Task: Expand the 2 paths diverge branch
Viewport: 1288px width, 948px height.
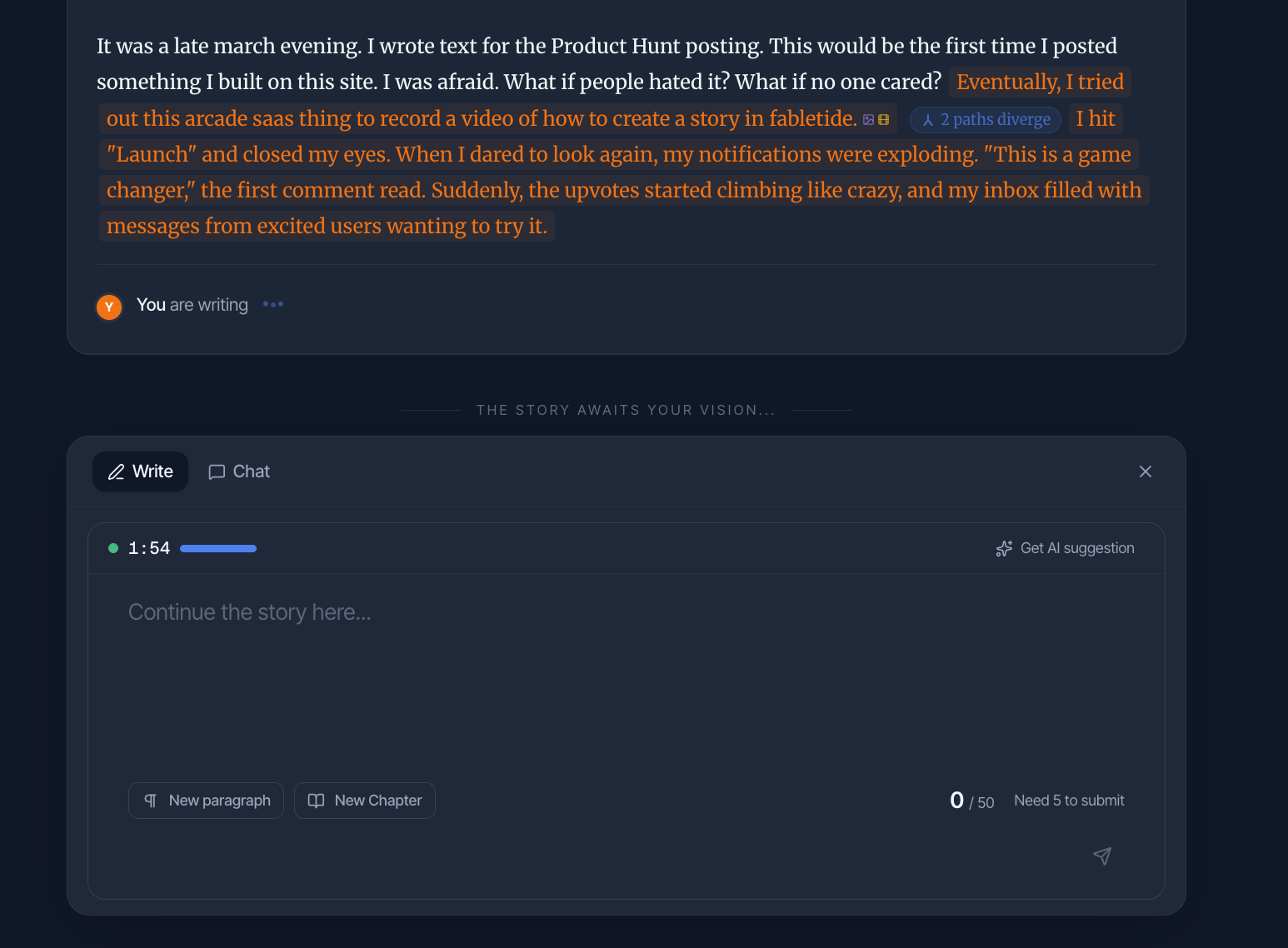Action: (986, 119)
